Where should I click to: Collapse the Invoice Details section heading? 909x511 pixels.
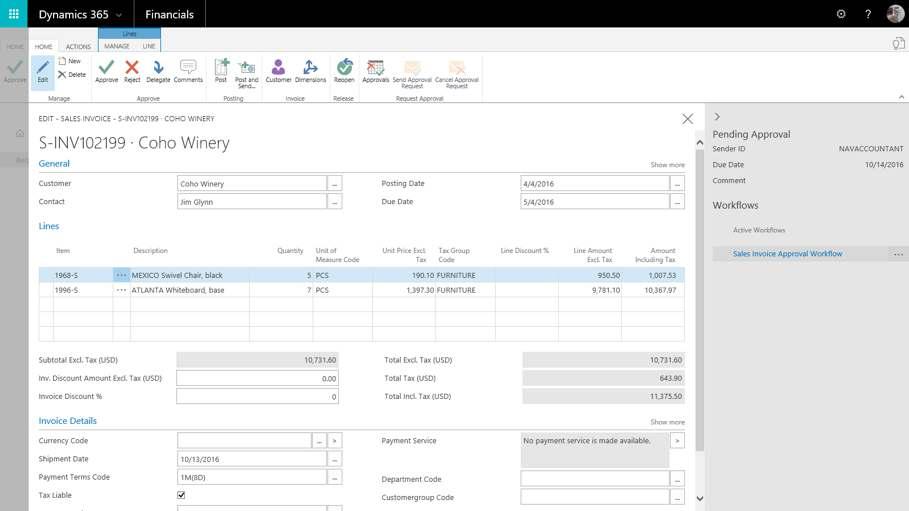pyautogui.click(x=68, y=421)
